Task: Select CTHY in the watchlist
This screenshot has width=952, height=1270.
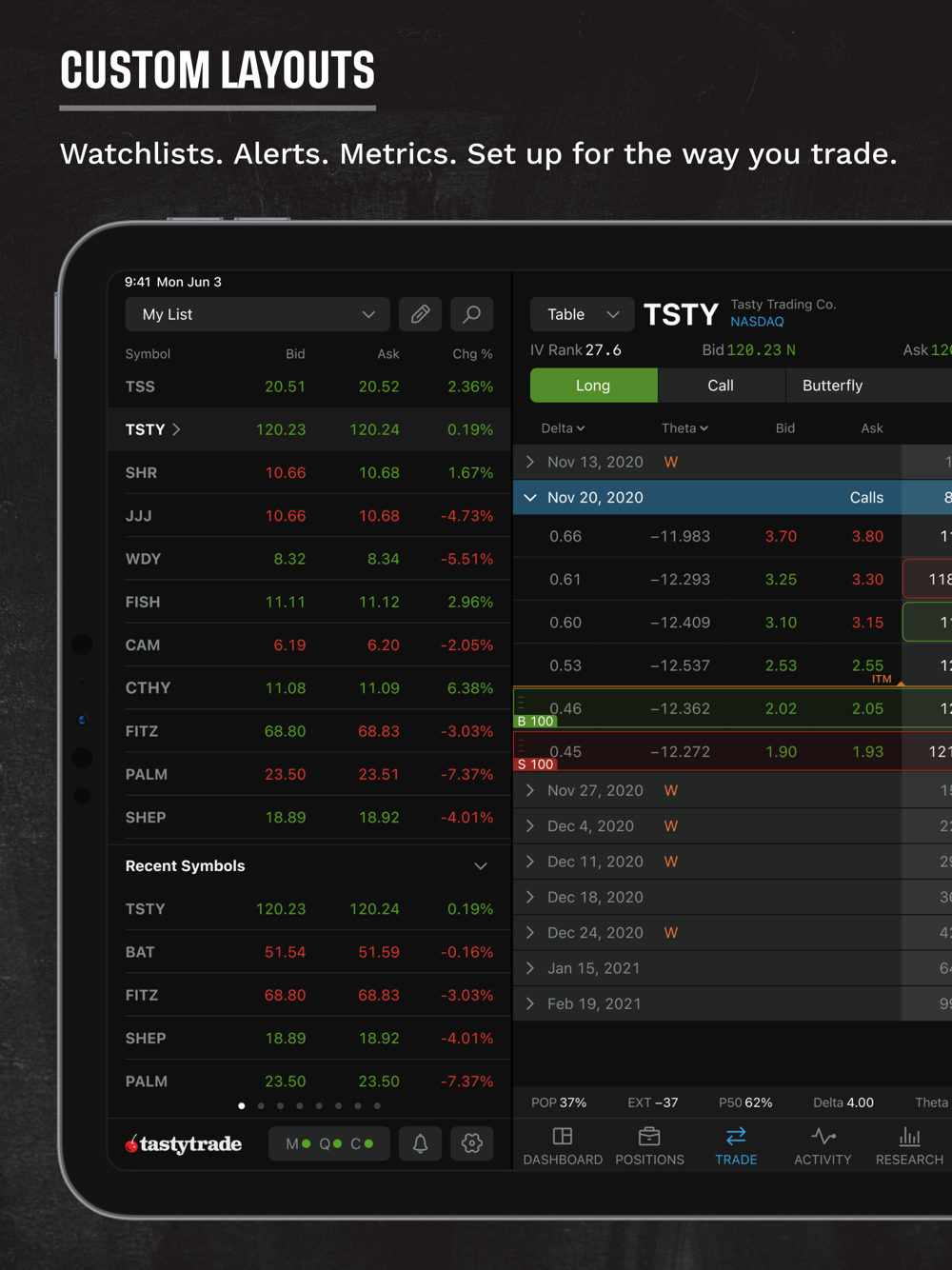Action: coord(309,687)
